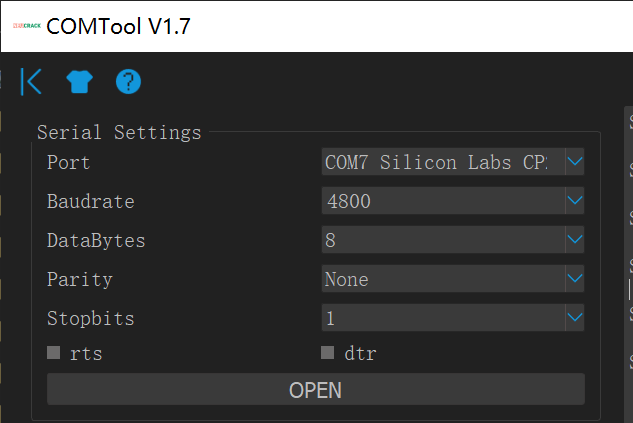Click the Serial Settings group title
Screen dimensions: 633x423
(x=119, y=132)
